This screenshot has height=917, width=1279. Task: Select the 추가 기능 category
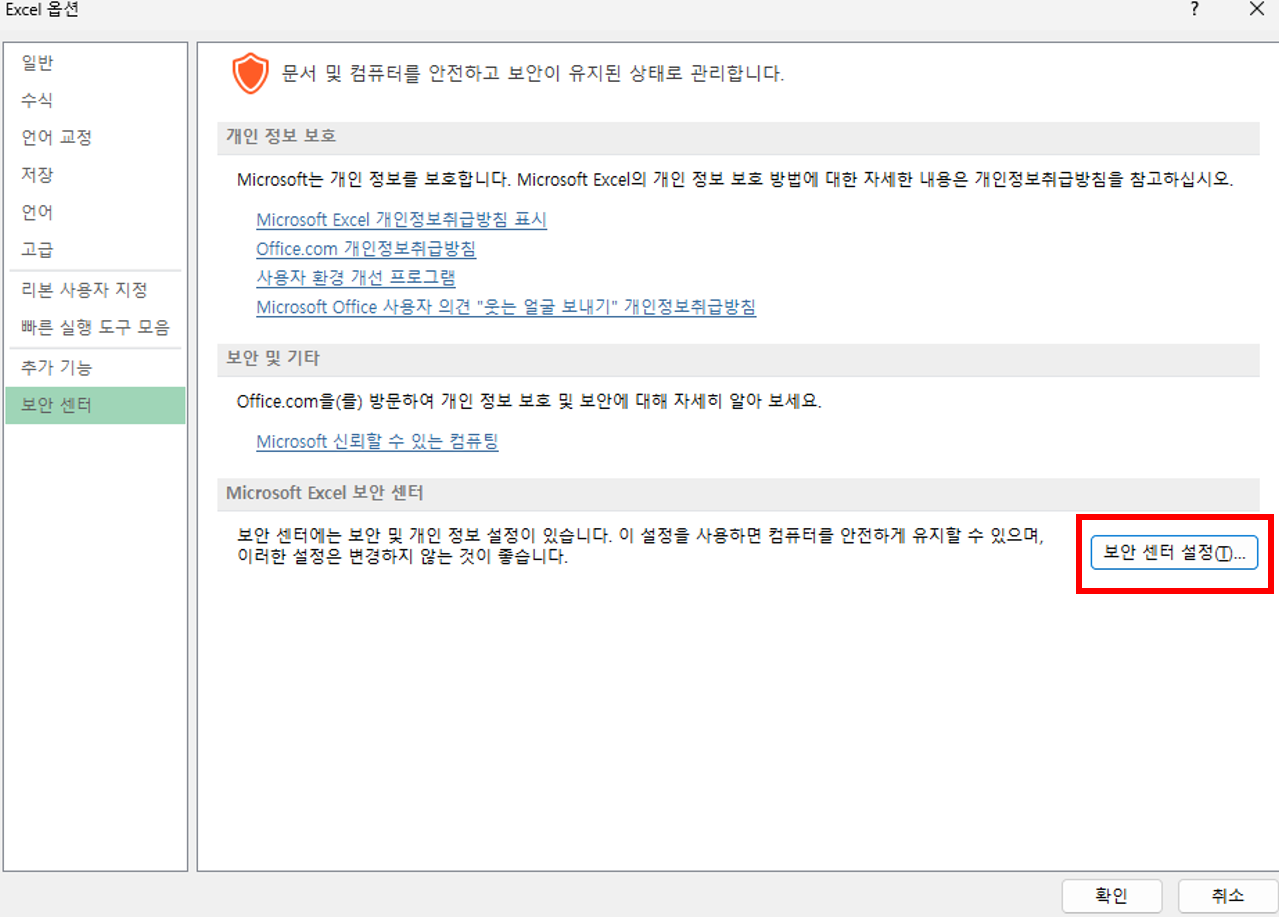coord(95,368)
